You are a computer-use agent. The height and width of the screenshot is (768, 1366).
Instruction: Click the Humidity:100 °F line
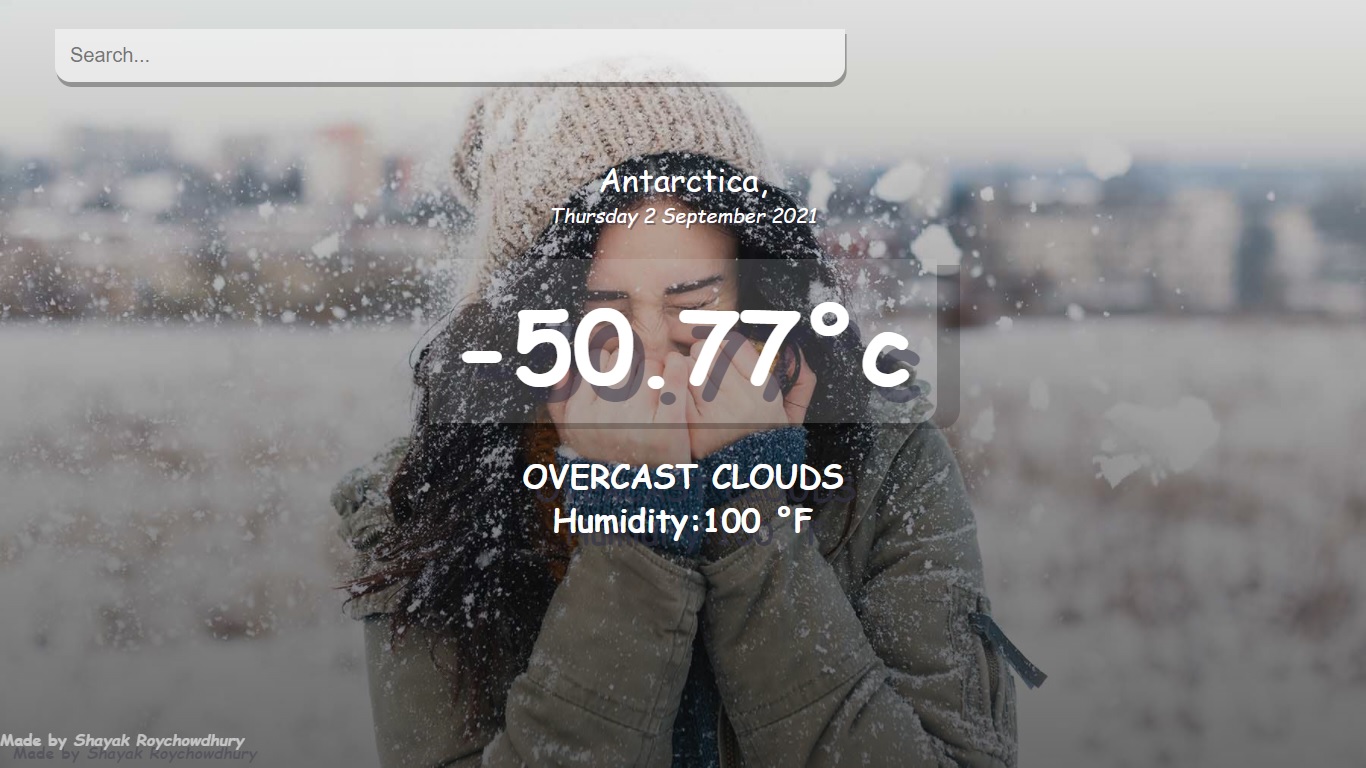point(683,520)
